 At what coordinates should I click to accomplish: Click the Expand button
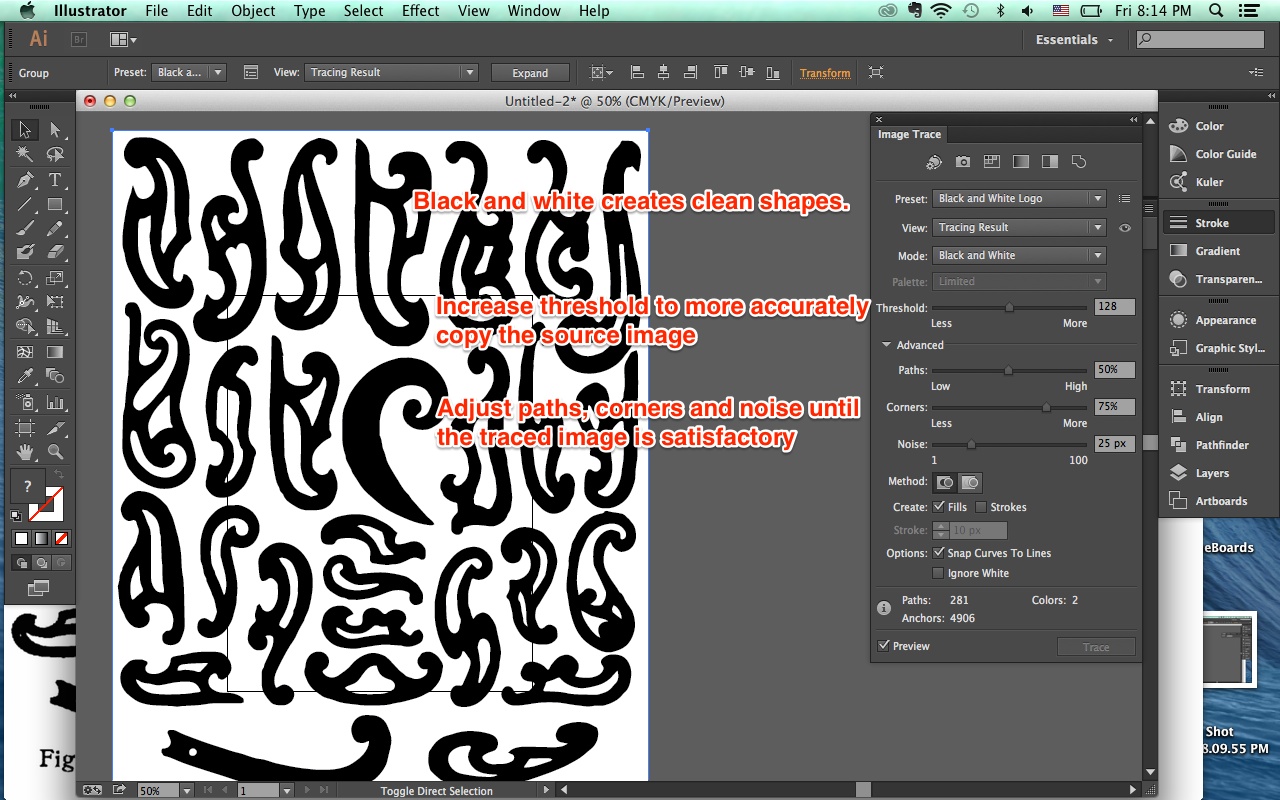coord(530,73)
